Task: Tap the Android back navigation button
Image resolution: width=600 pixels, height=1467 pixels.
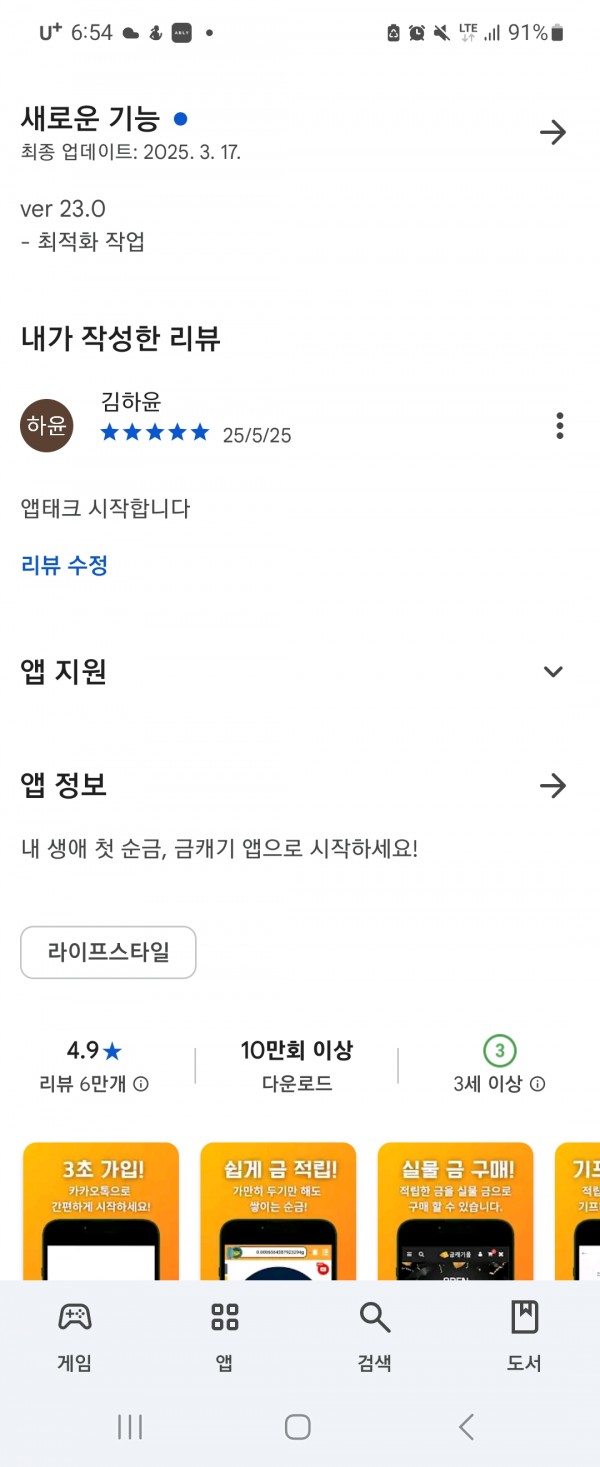Action: (466, 1427)
